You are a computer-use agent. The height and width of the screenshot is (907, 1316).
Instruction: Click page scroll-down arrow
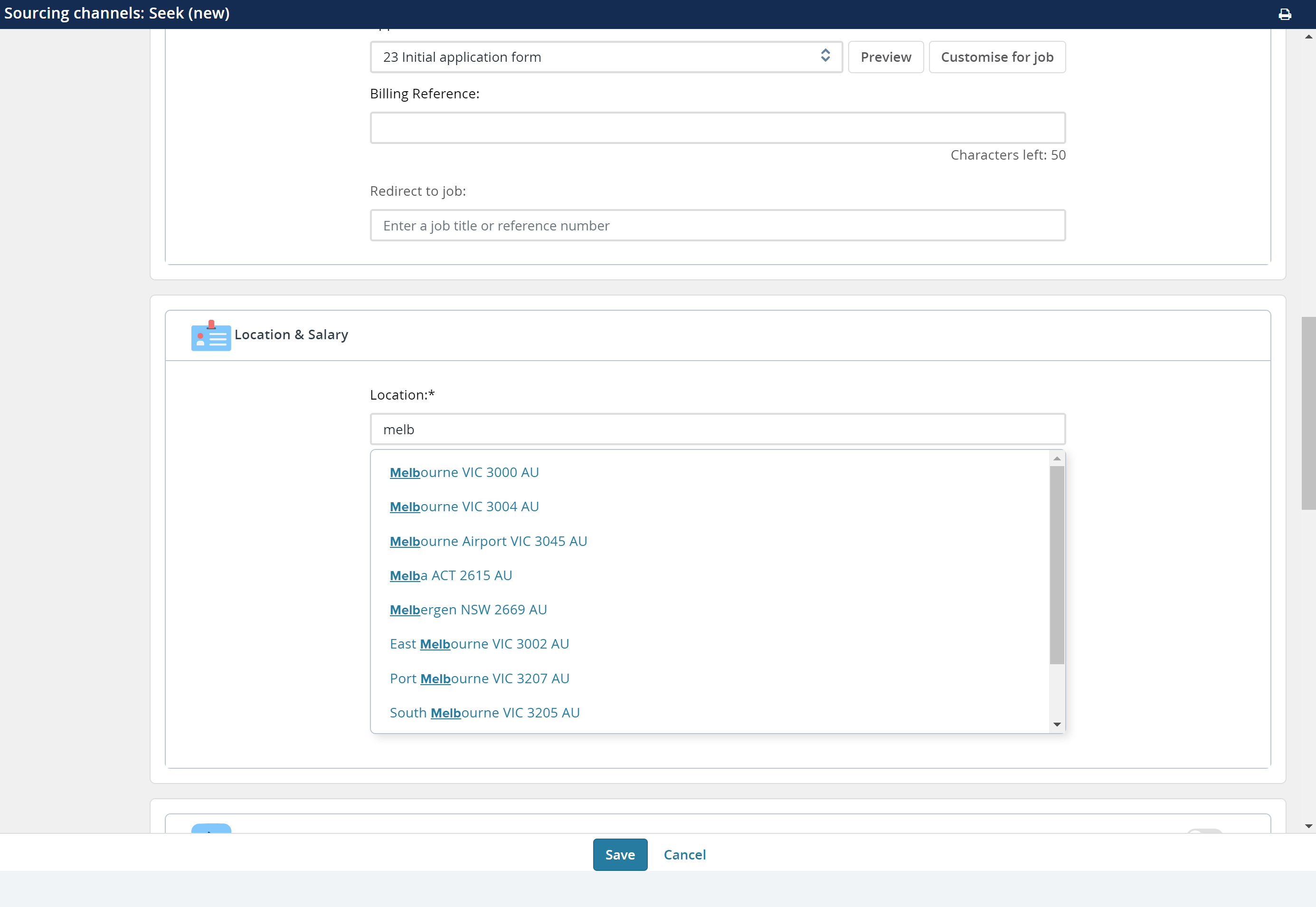point(1308,826)
